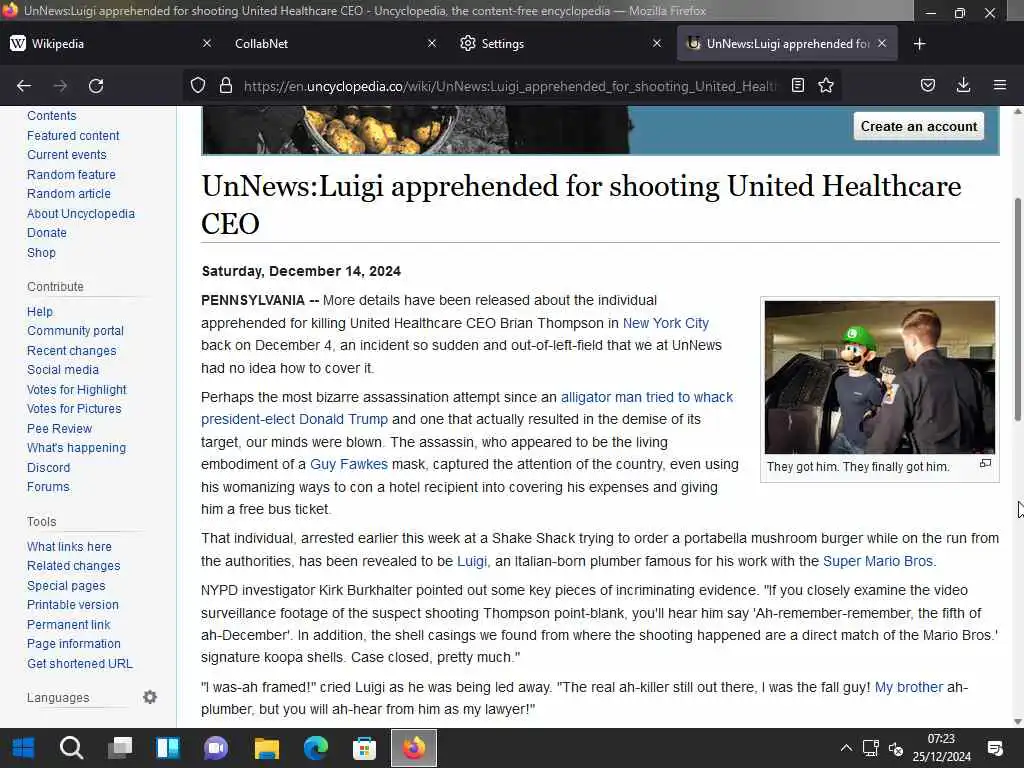Viewport: 1024px width, 768px height.
Task: Open Task View on taskbar
Action: 120,748
